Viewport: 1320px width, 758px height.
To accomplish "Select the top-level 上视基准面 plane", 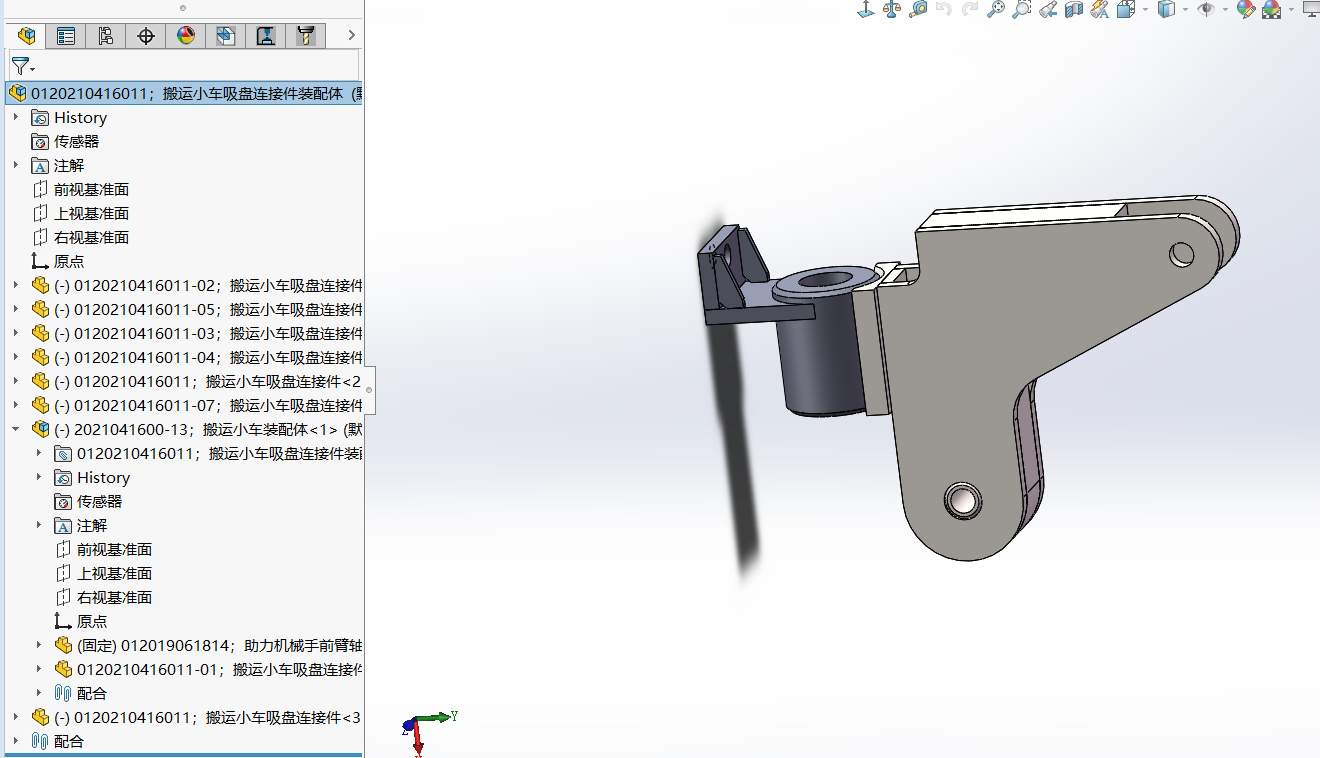I will coord(80,213).
